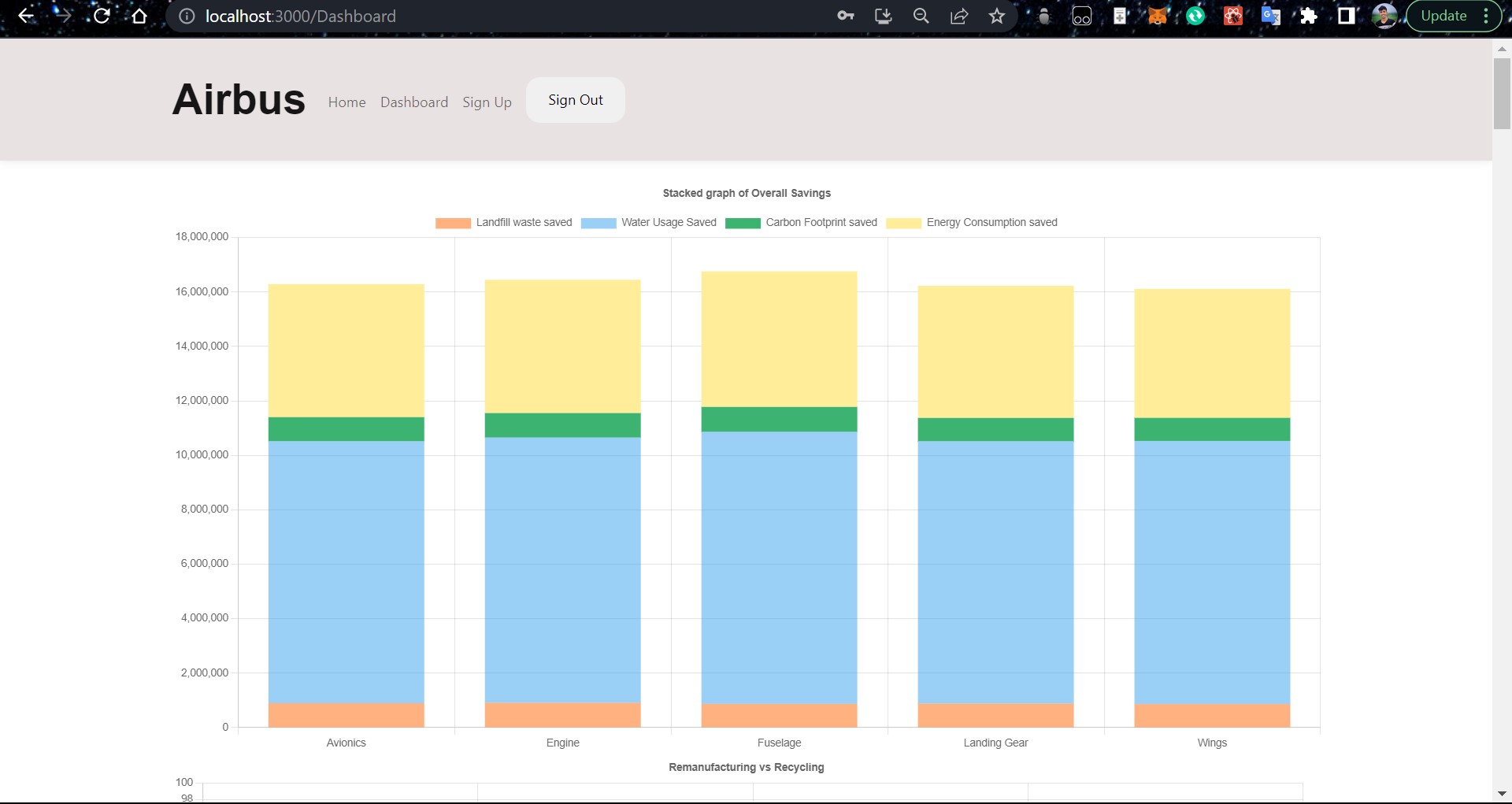
Task: Open the green circular arrow extension
Action: pyautogui.click(x=1195, y=16)
